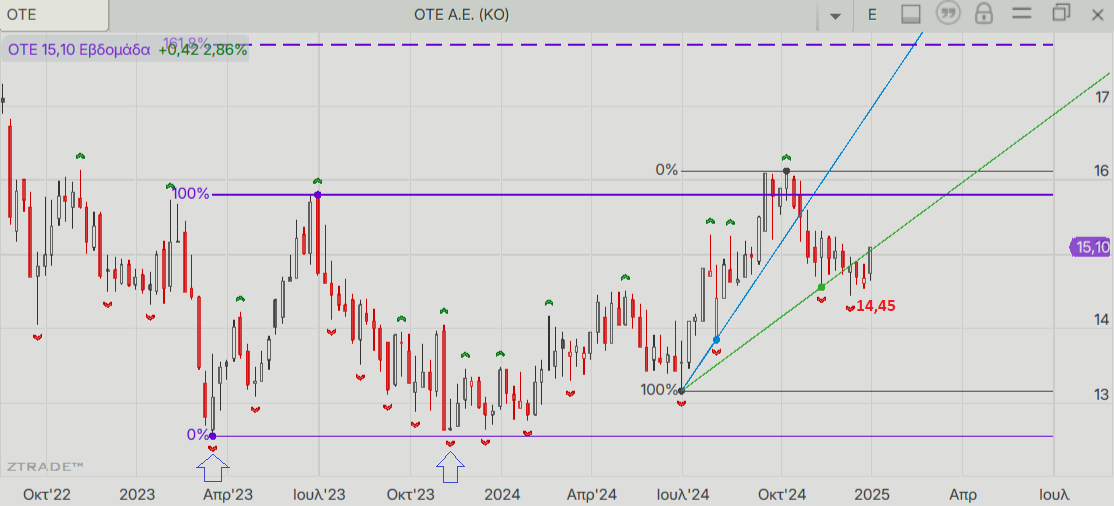Click red fractal marker below July 2024 low

tap(681, 404)
